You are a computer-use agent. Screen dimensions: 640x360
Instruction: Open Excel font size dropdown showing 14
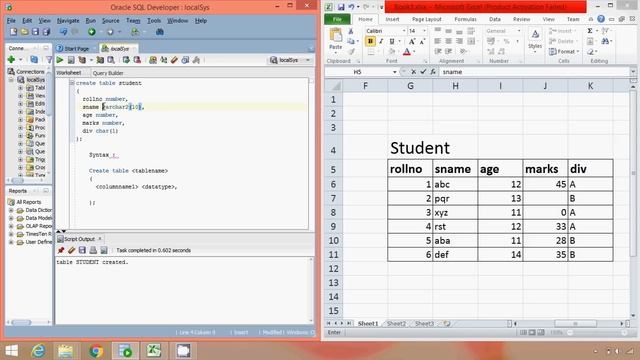(424, 31)
